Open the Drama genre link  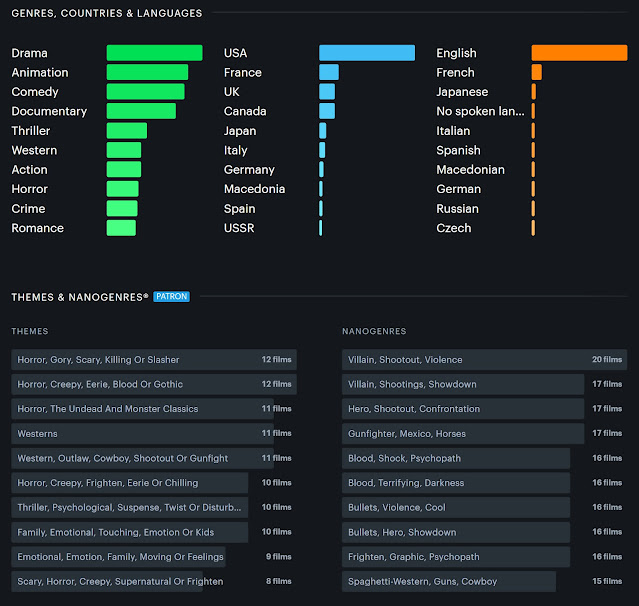click(29, 53)
